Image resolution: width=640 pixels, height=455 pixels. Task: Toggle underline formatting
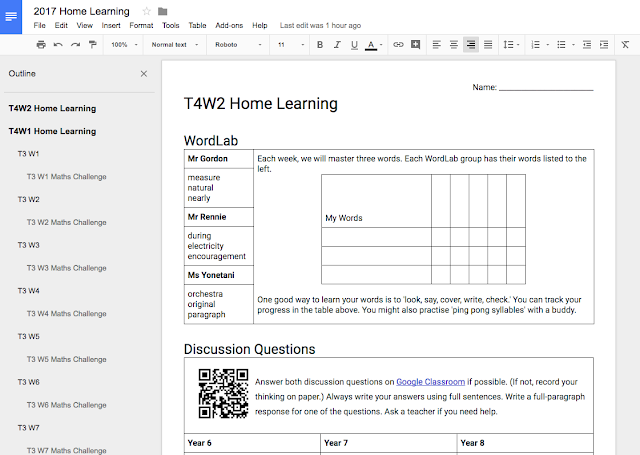[x=354, y=44]
